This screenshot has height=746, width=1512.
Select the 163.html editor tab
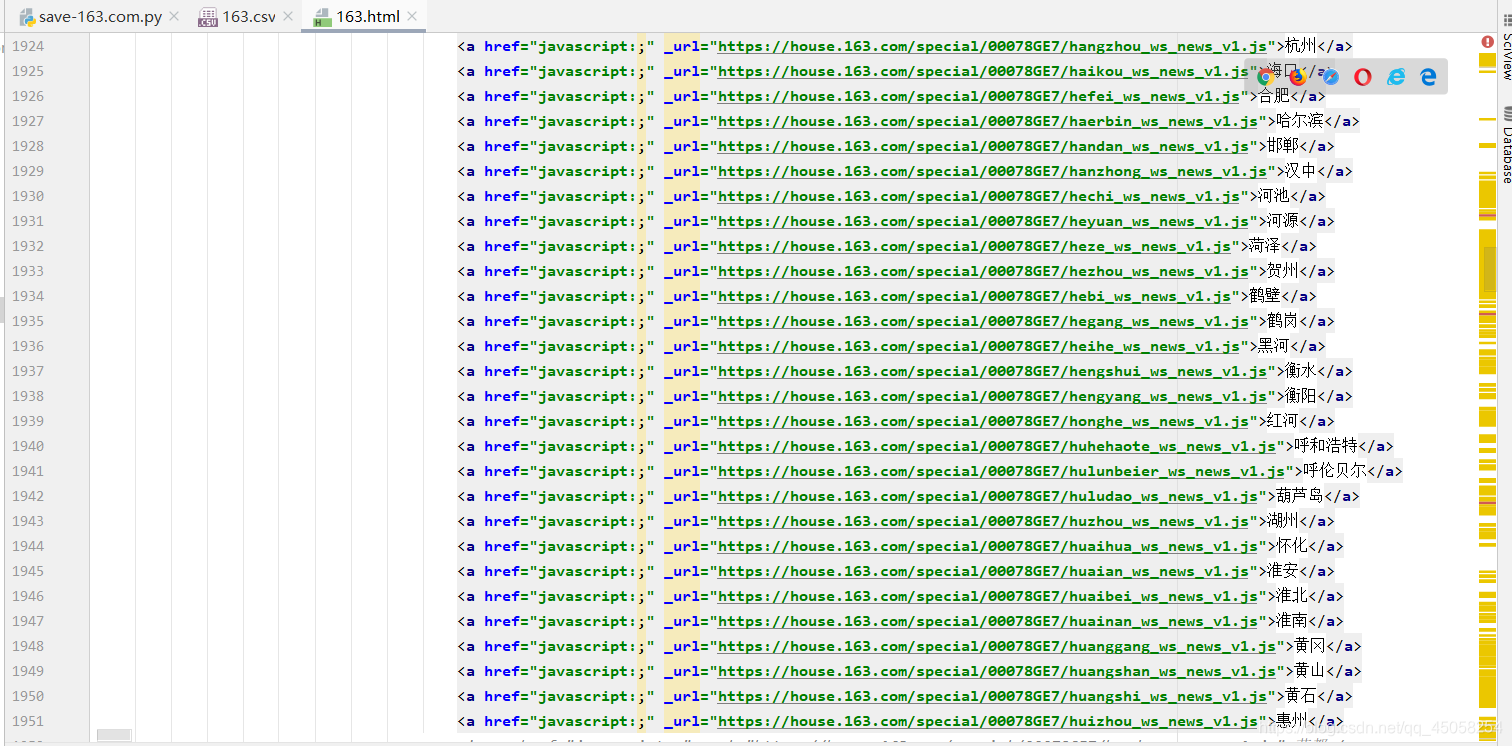tap(364, 17)
